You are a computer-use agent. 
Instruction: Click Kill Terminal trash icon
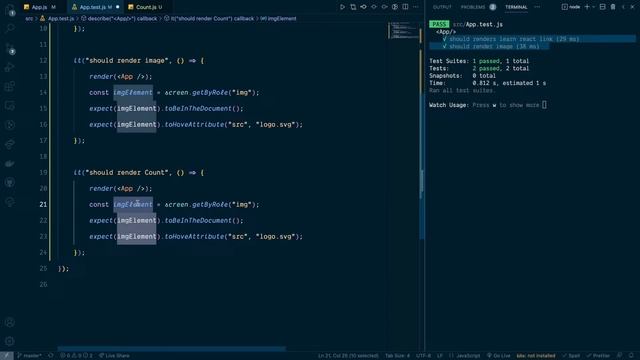[613, 7]
